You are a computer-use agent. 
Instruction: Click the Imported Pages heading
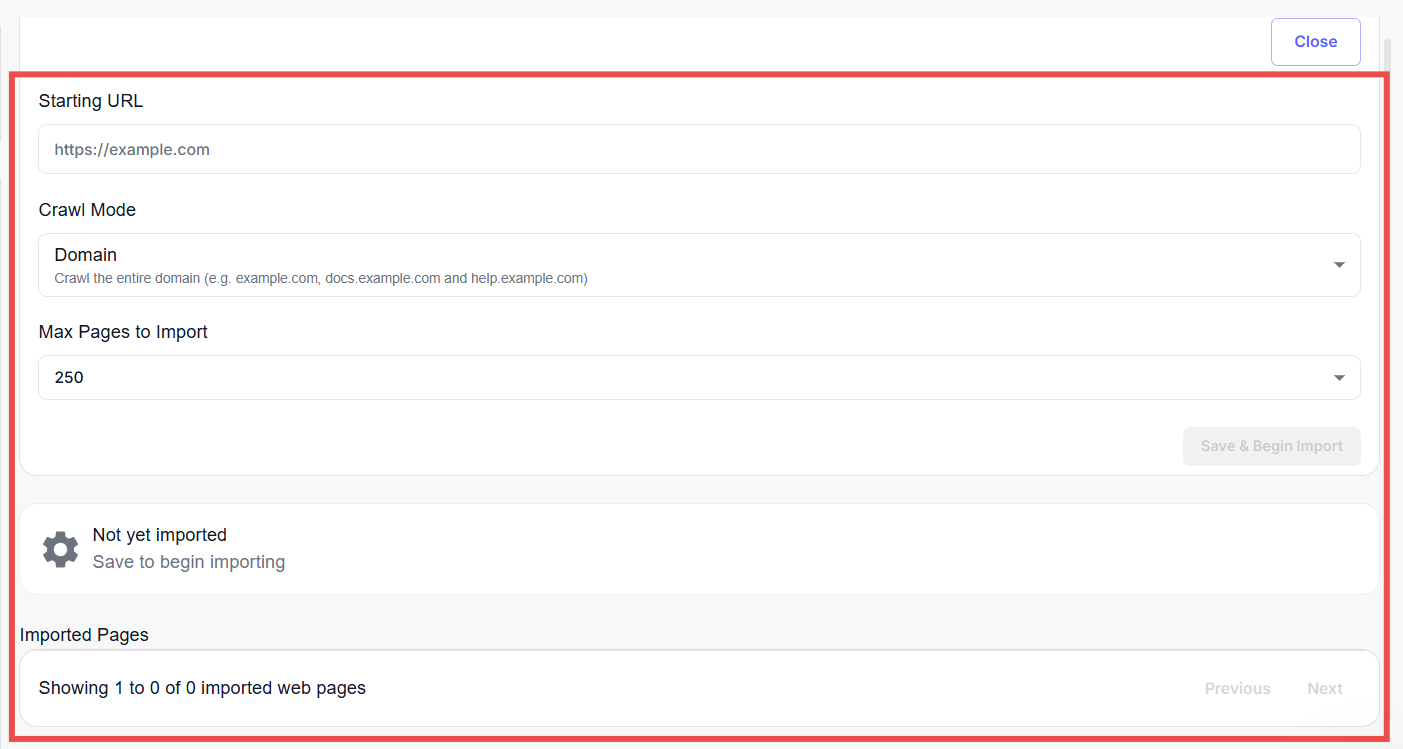(x=84, y=635)
